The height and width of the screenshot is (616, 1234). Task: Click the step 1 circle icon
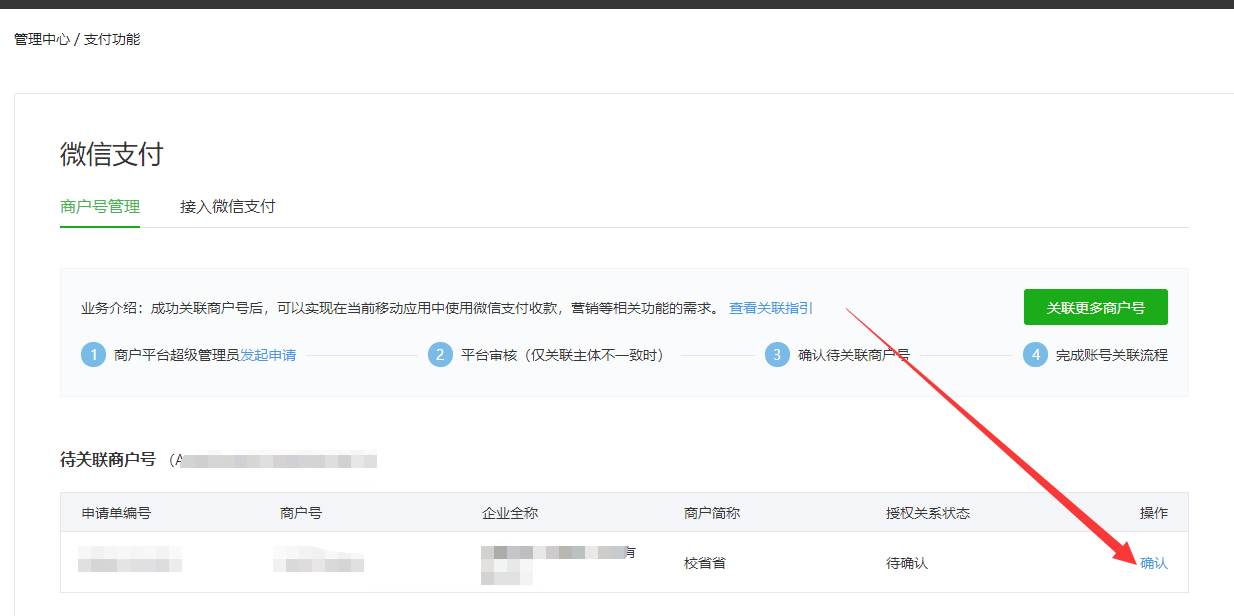coord(93,355)
